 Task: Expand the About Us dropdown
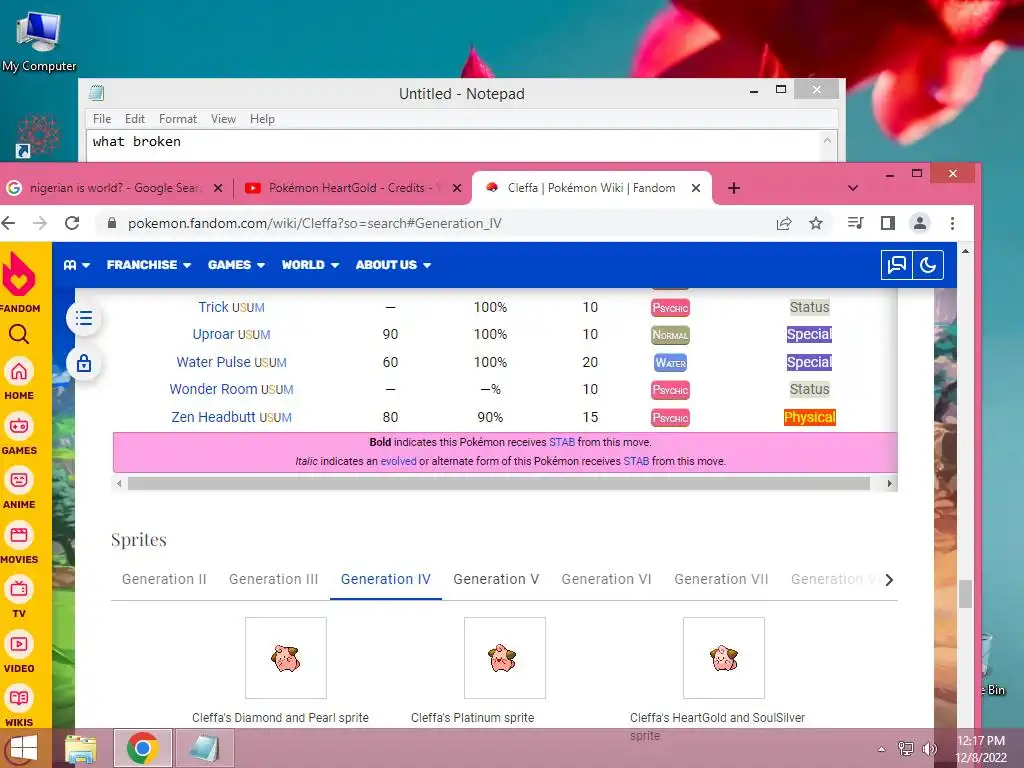click(x=392, y=265)
